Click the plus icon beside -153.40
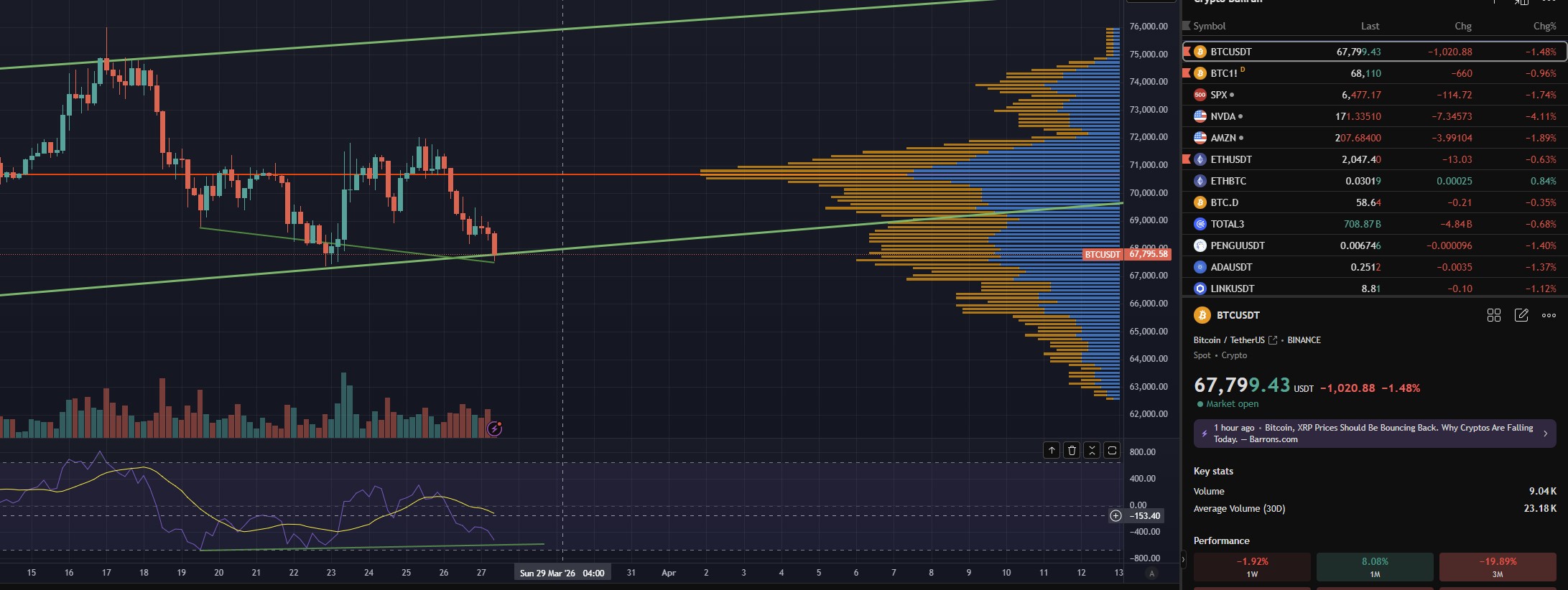This screenshot has width=1568, height=590. click(x=1115, y=515)
